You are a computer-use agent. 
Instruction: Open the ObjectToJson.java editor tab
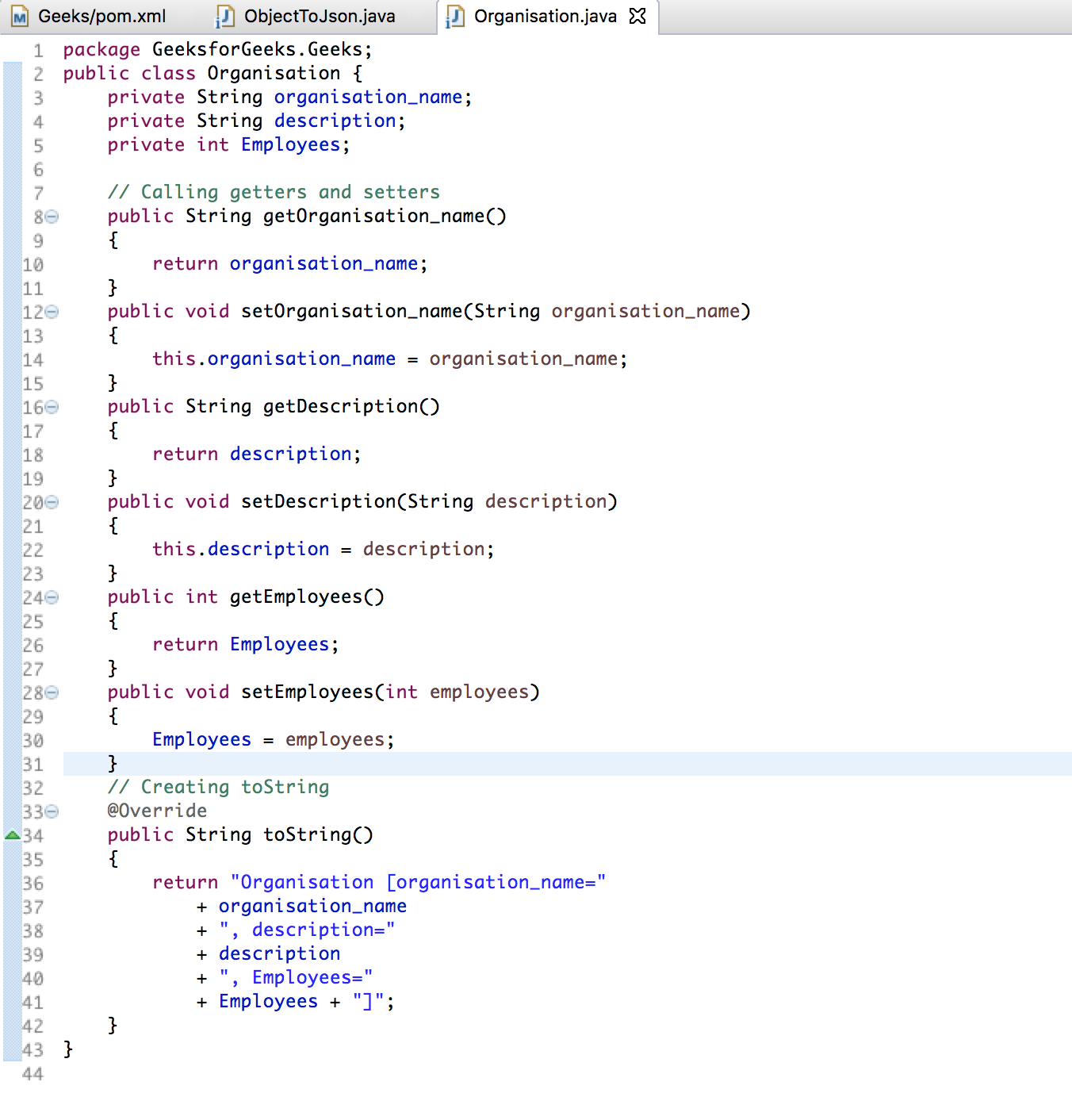306,16
